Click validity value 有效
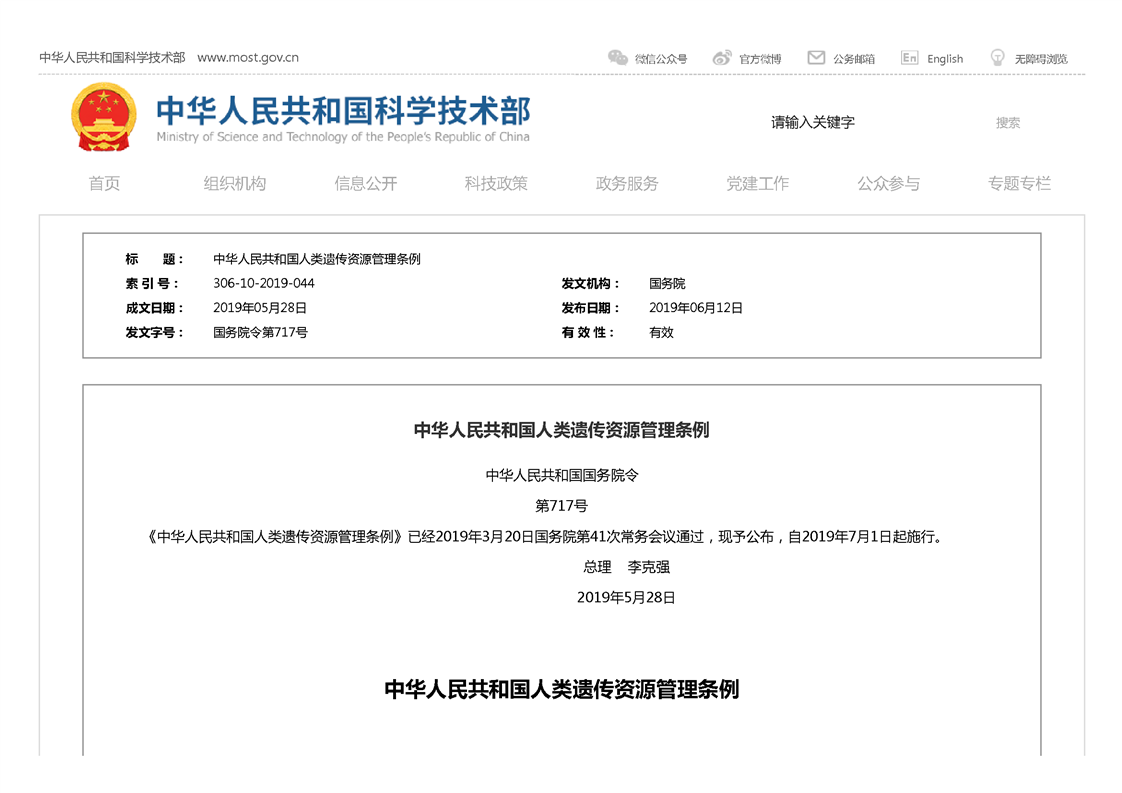 661,332
